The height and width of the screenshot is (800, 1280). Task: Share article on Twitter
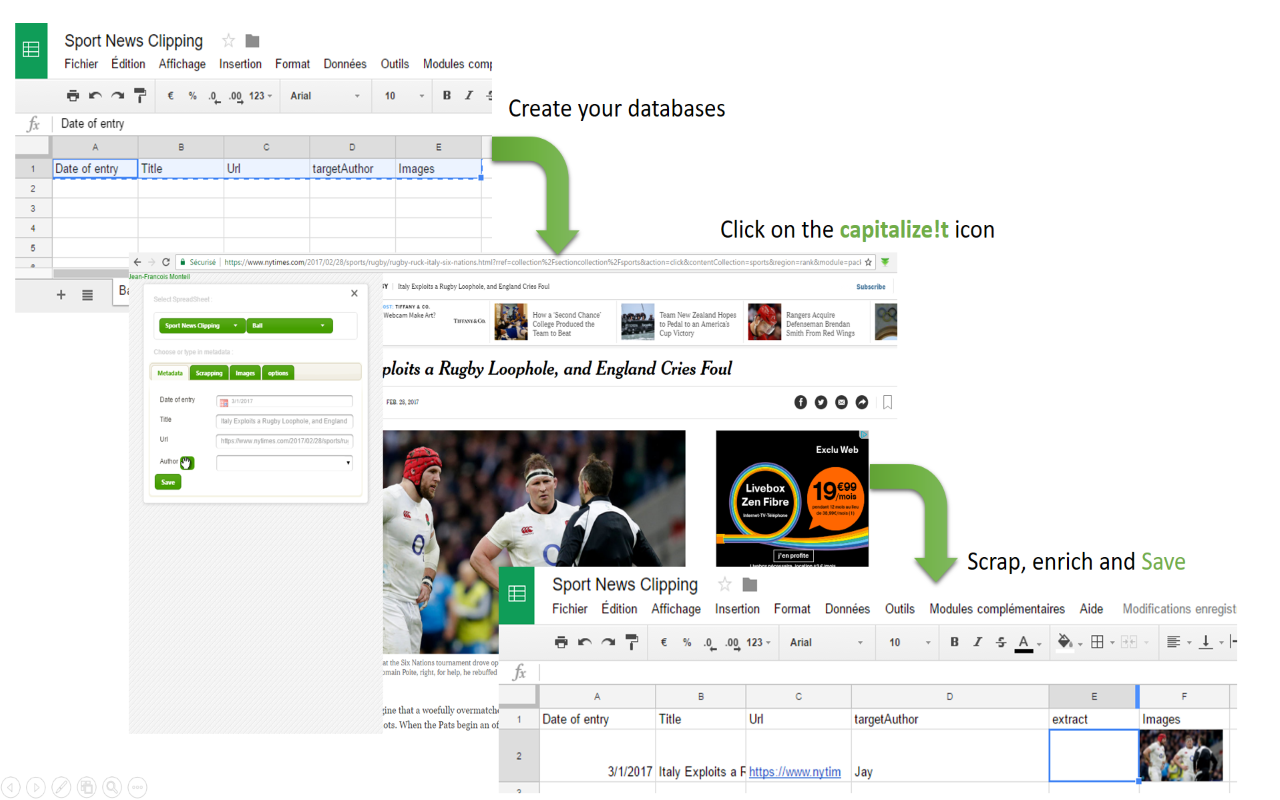tap(821, 402)
